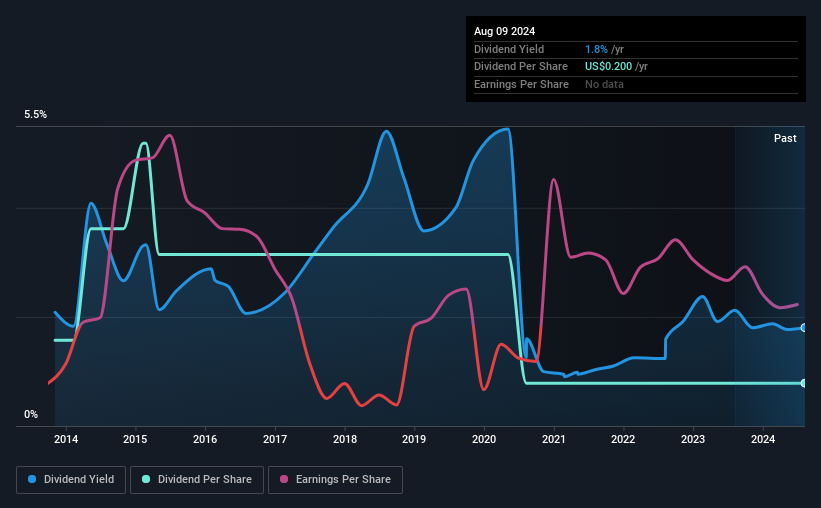Viewport: 821px width, 508px height.
Task: Click the teal Dividend Per Share endpoint marker
Action: coord(804,383)
